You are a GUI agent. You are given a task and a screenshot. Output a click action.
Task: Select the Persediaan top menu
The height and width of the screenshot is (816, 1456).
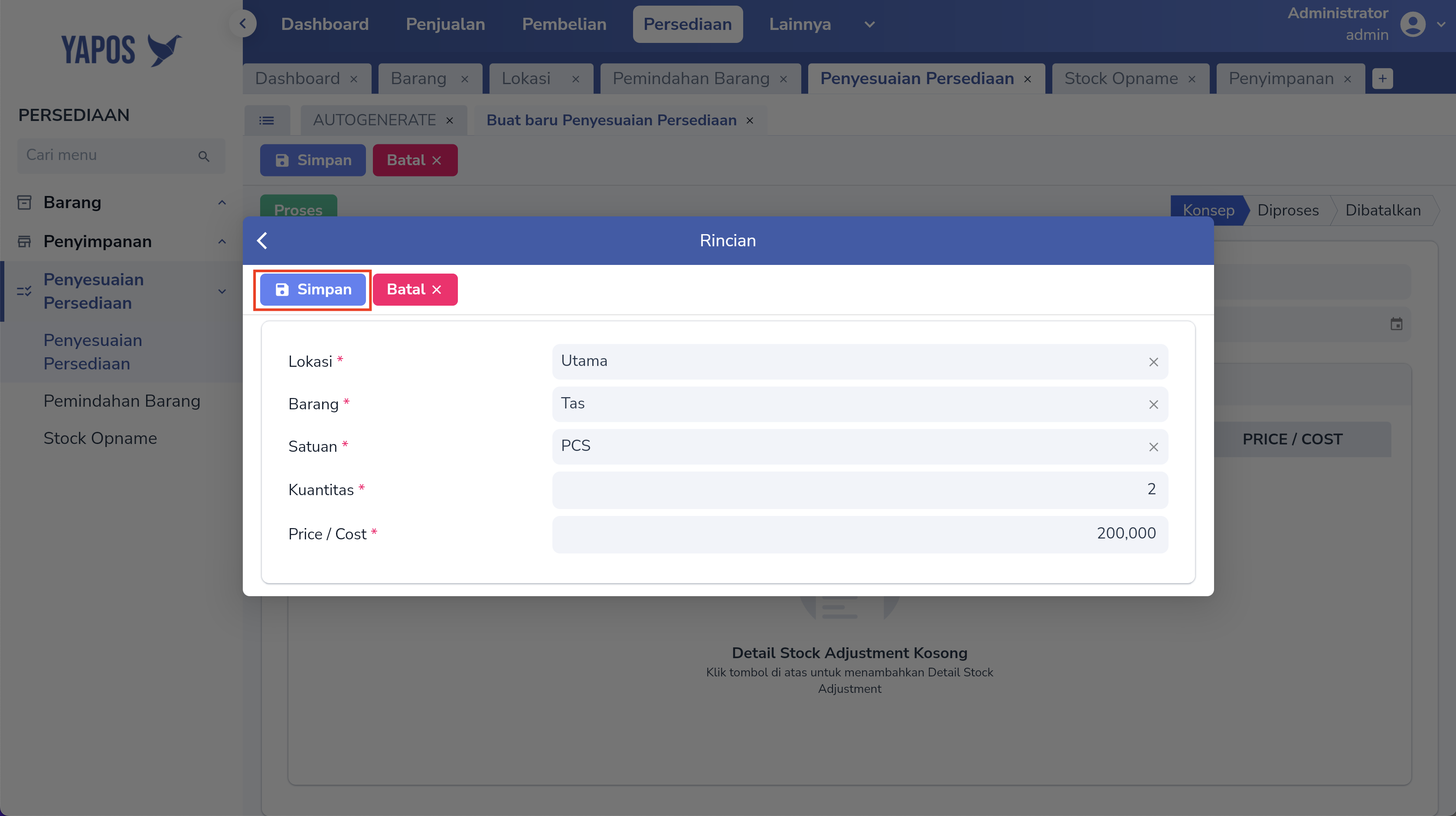tap(687, 24)
